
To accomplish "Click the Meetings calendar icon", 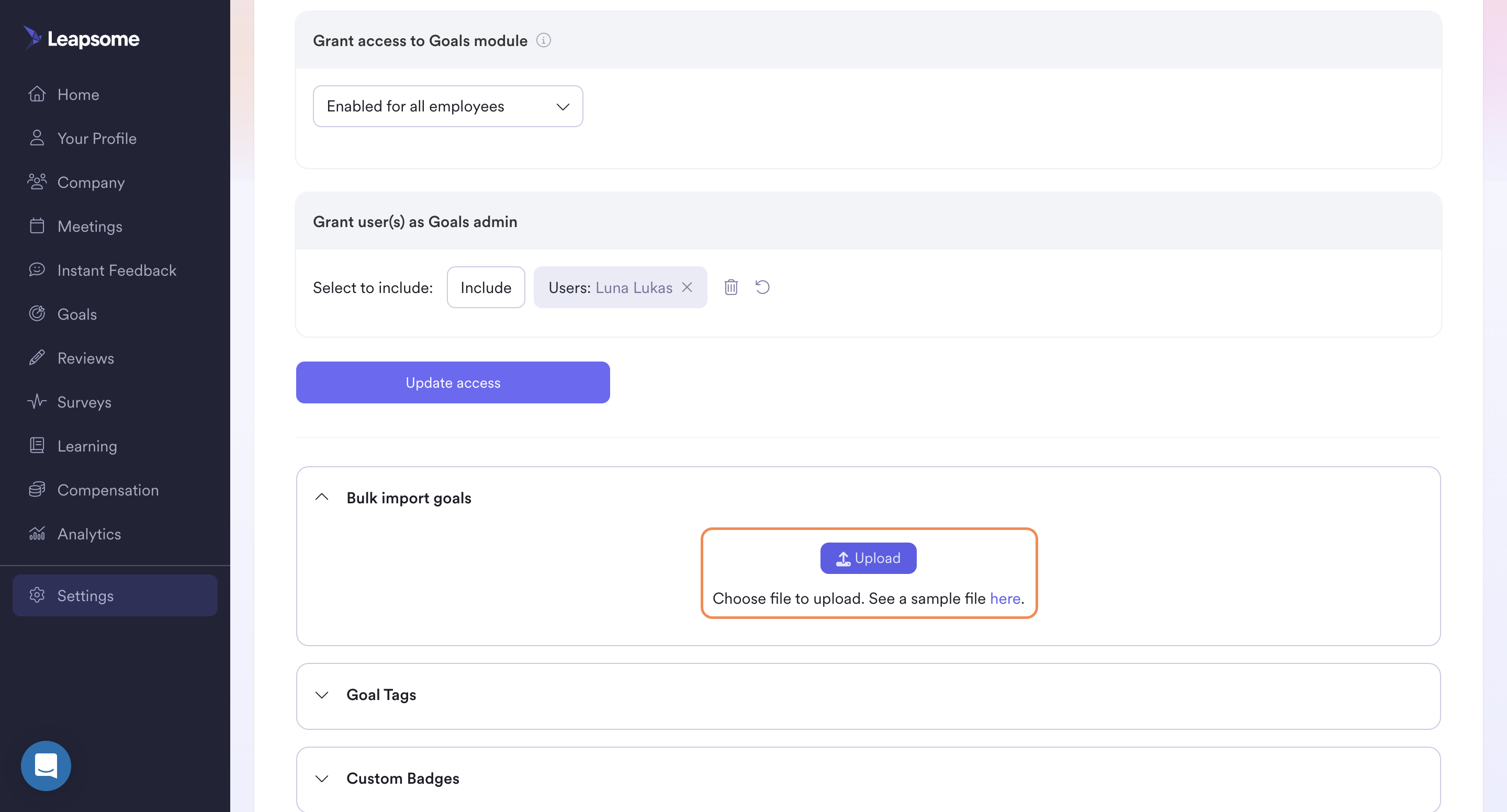I will click(37, 226).
